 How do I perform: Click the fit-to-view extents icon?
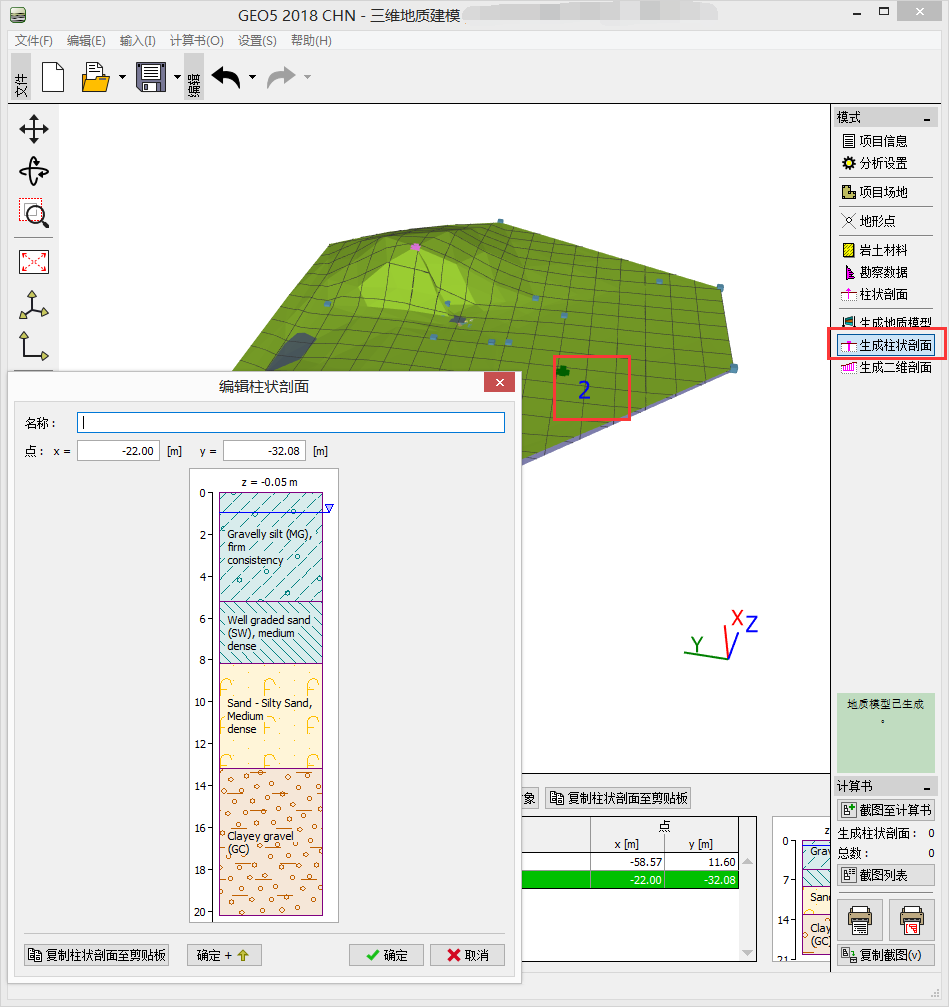point(34,262)
